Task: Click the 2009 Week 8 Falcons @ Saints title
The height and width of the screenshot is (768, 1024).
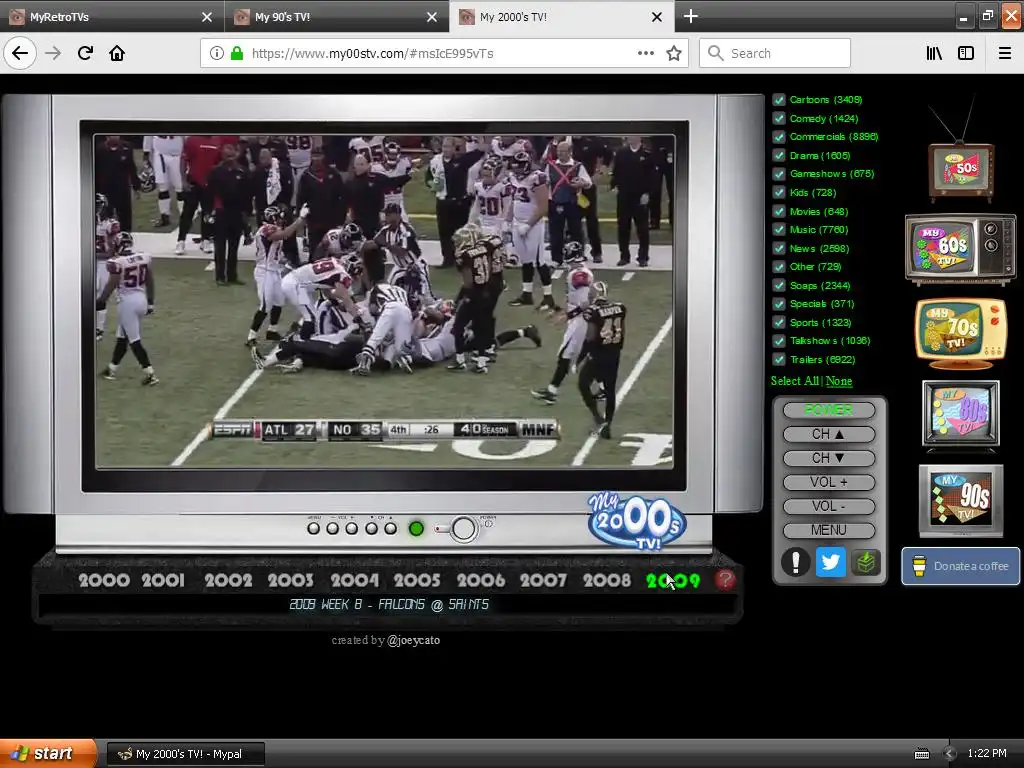Action: point(389,604)
